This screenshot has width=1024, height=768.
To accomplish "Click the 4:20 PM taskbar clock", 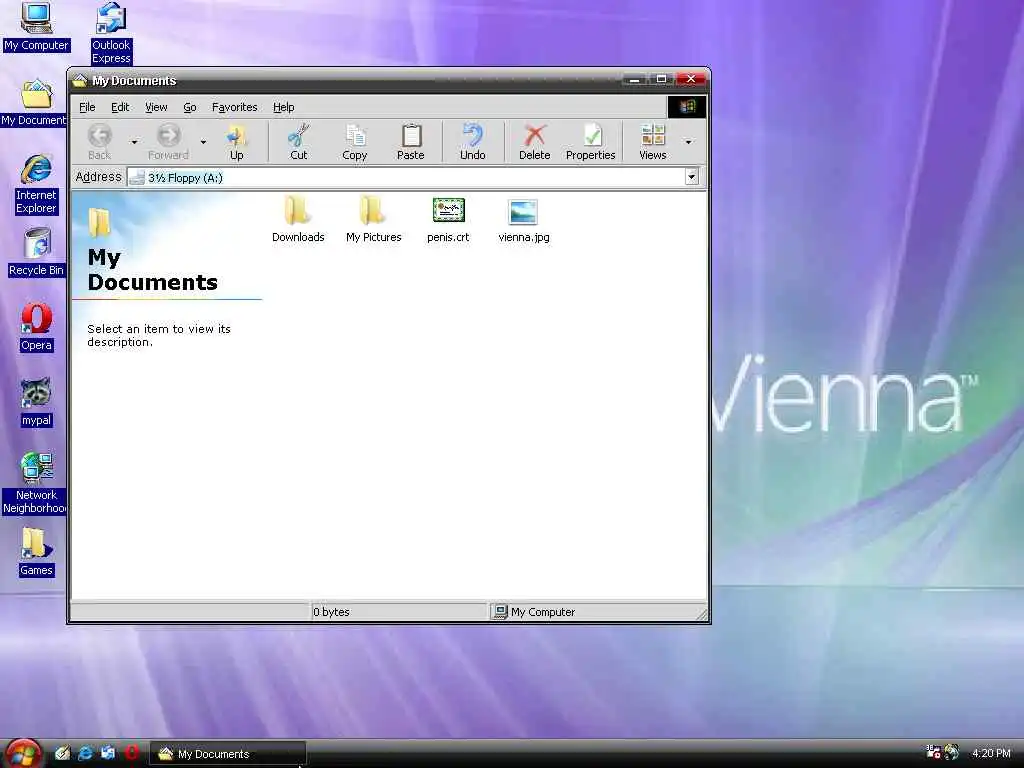I will tap(991, 753).
